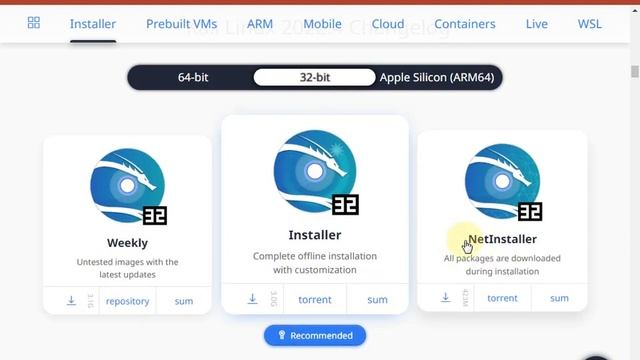640x360 pixels.
Task: Download the NetInstaller image via arrow icon
Action: [445, 298]
